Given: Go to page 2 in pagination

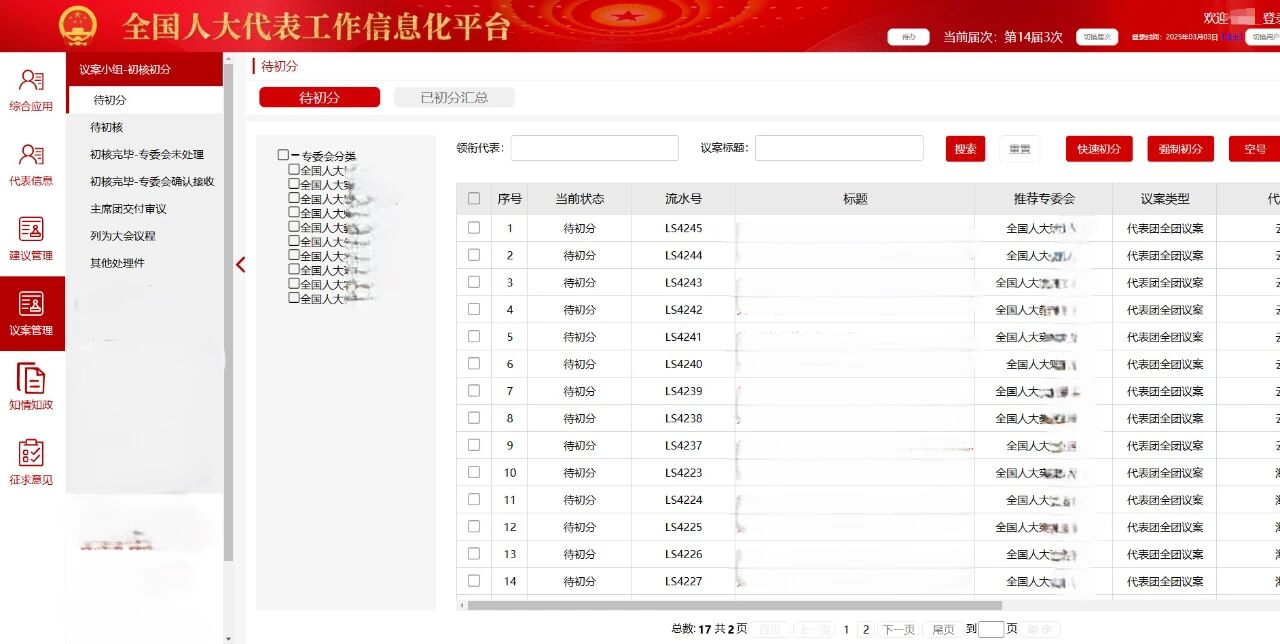Looking at the screenshot, I should click(866, 630).
